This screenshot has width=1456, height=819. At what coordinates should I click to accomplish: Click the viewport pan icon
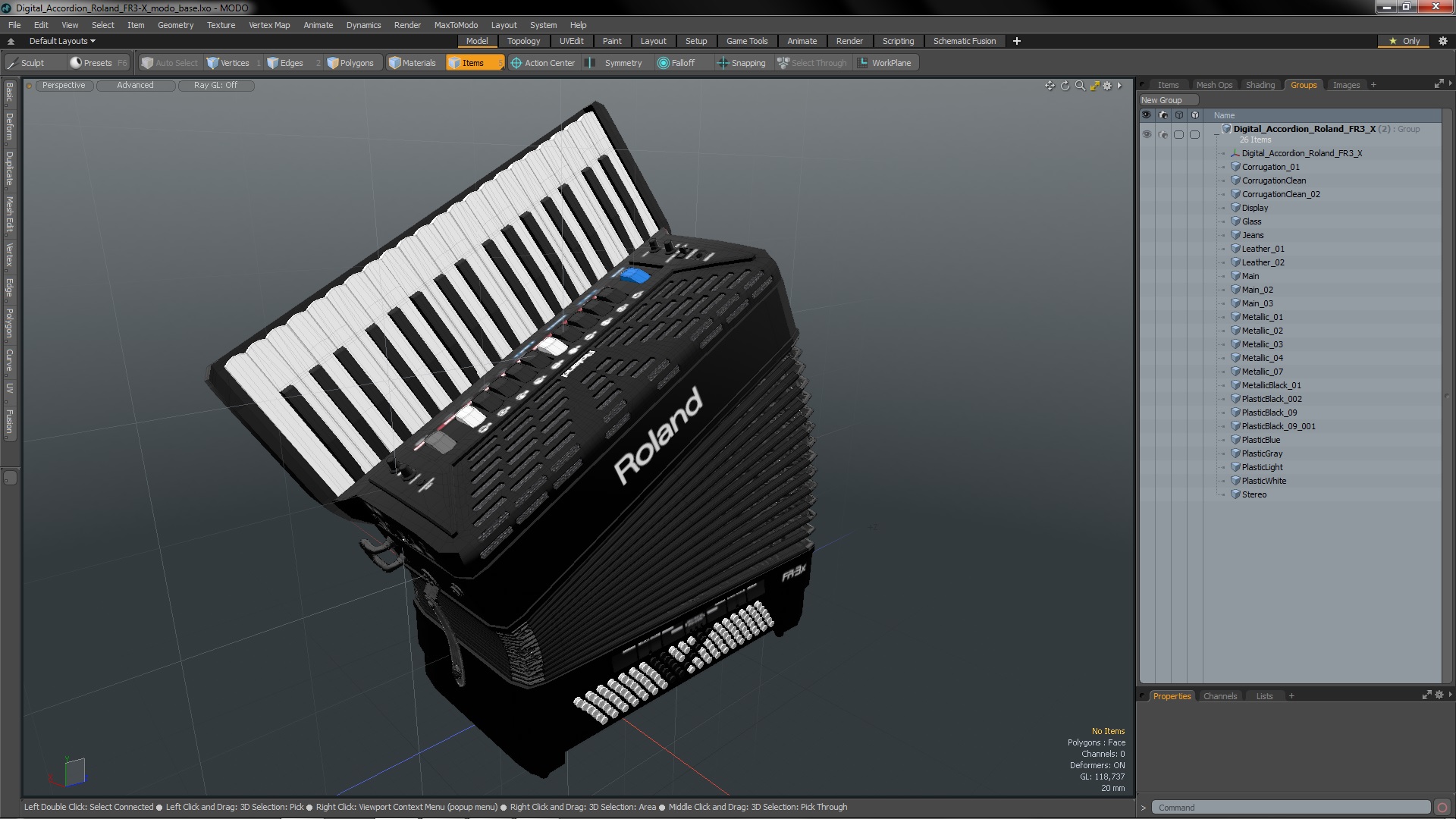tap(1050, 86)
